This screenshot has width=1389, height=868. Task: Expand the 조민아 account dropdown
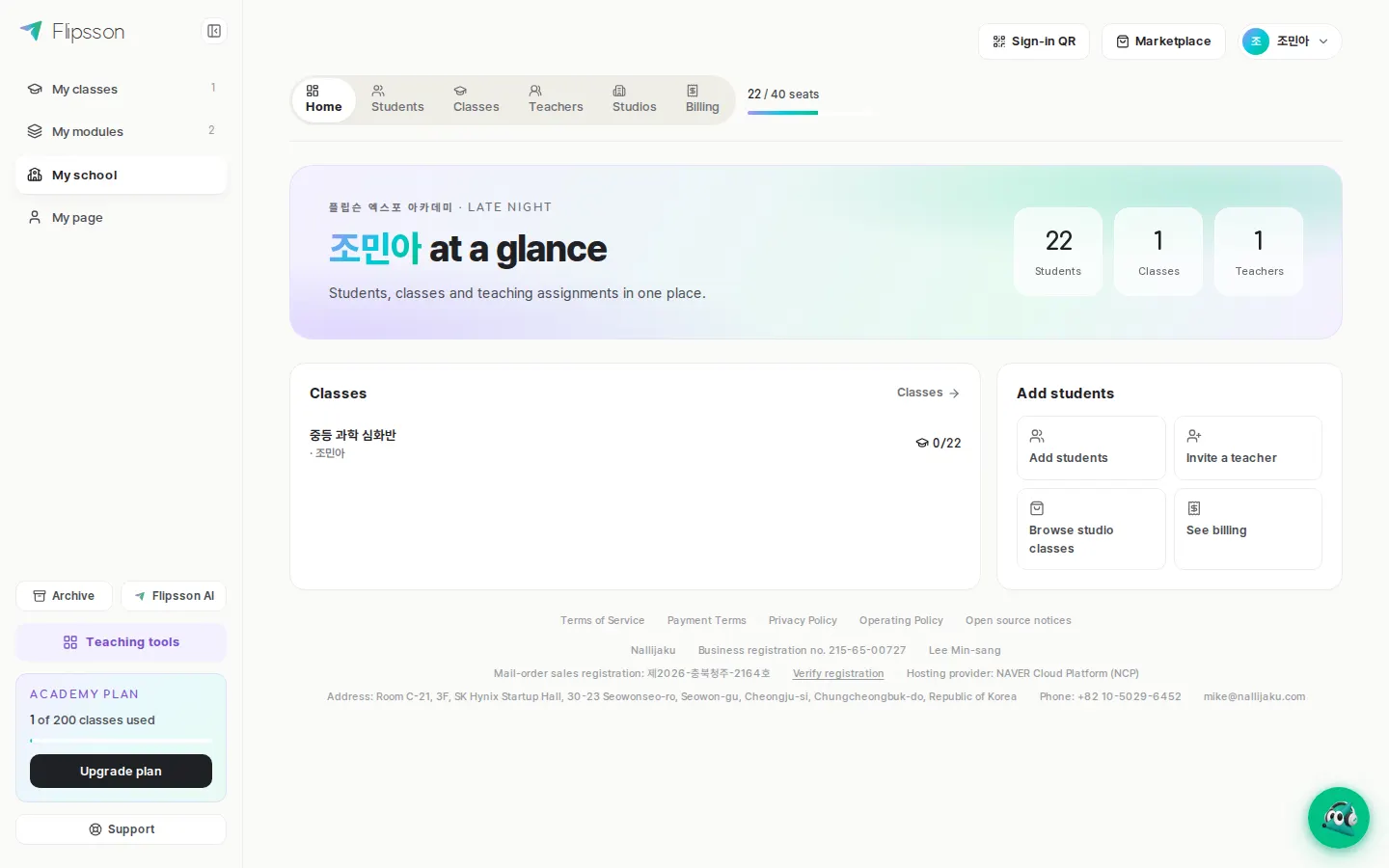tap(1290, 41)
